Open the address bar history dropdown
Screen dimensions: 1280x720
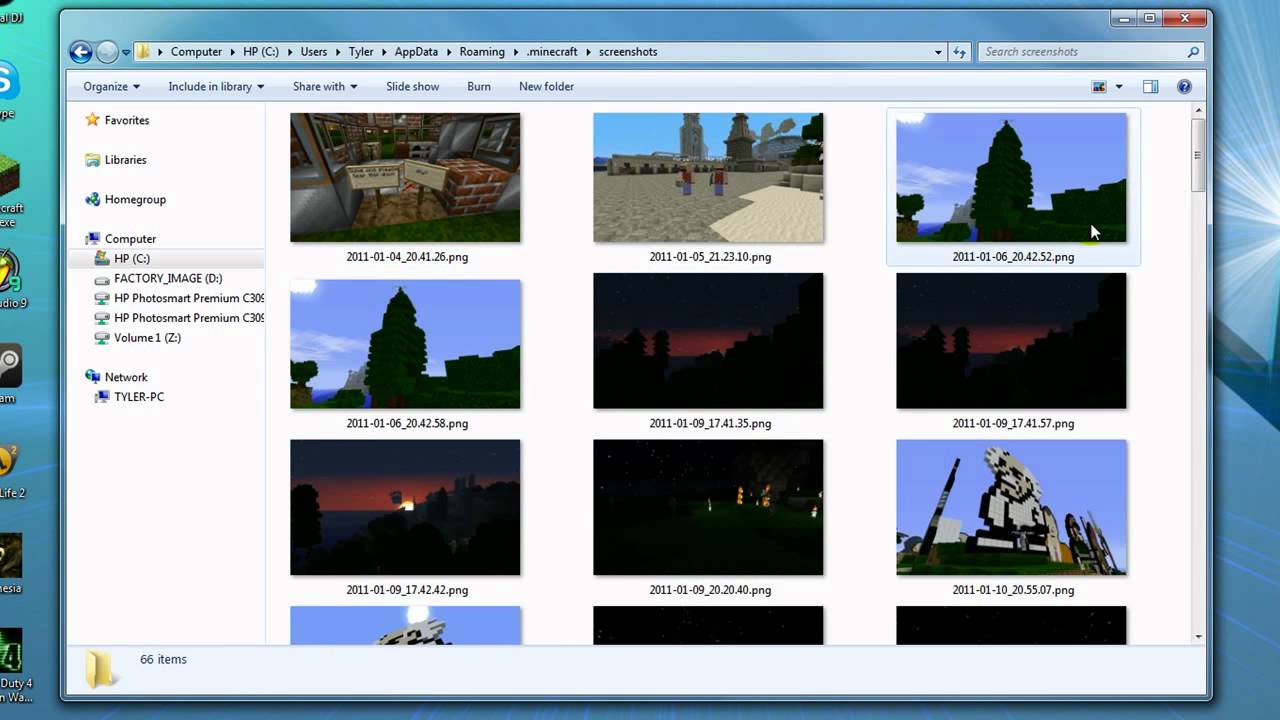[x=938, y=52]
